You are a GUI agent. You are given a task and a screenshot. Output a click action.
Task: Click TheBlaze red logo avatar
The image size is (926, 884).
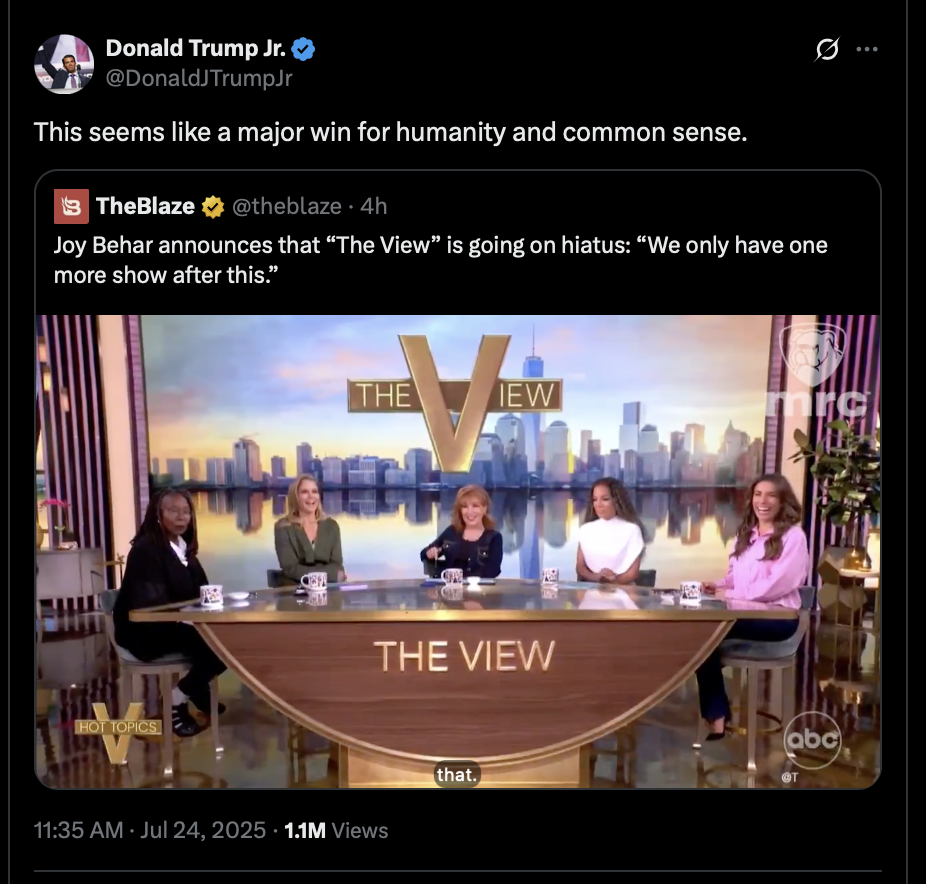coord(71,206)
